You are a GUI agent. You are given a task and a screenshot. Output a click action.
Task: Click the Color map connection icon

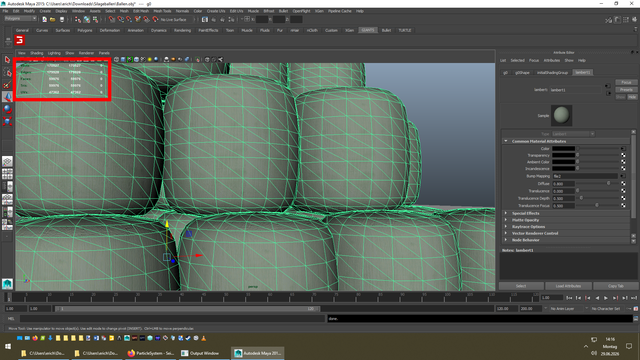click(x=623, y=149)
